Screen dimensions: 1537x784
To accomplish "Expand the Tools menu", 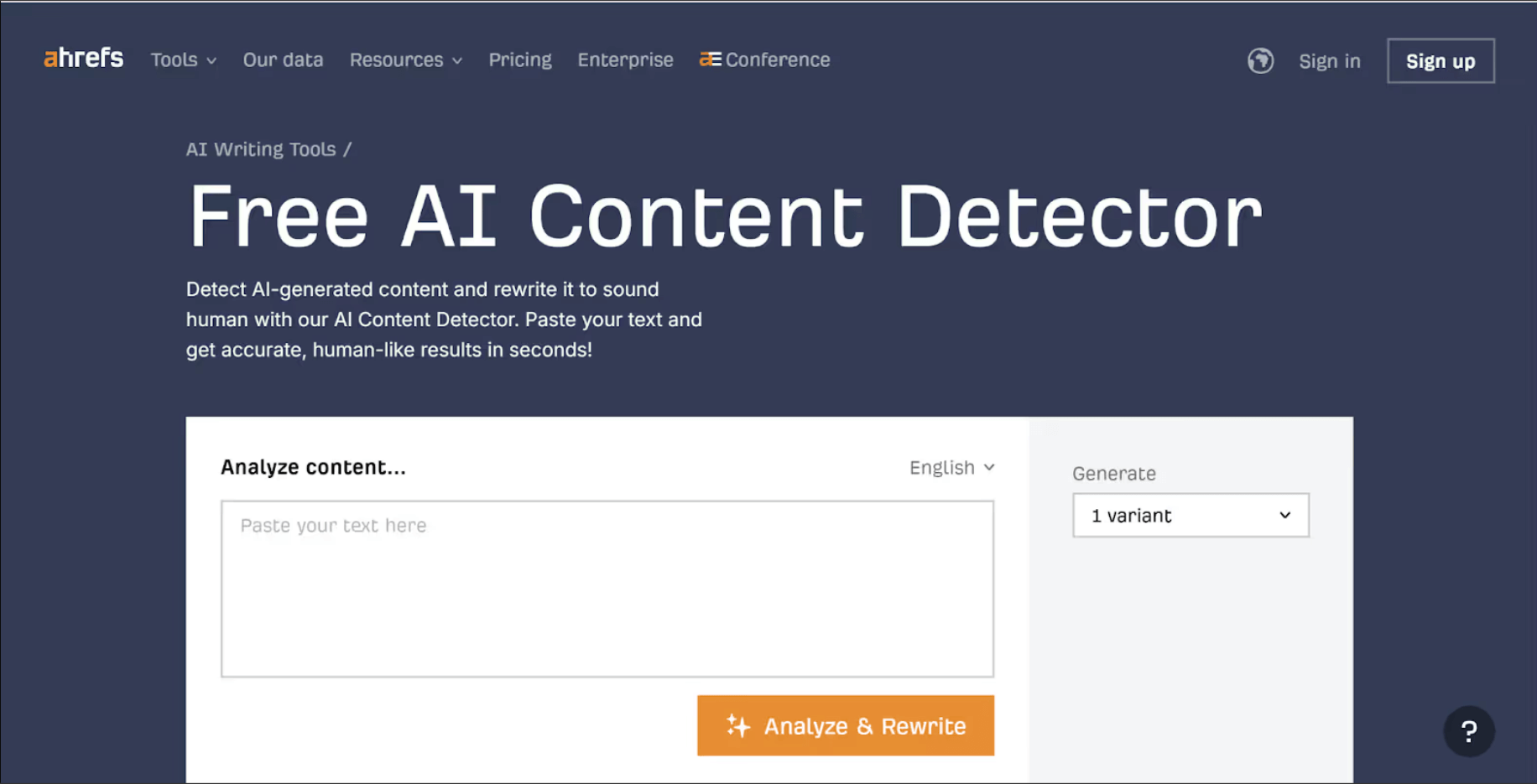I will [x=175, y=60].
